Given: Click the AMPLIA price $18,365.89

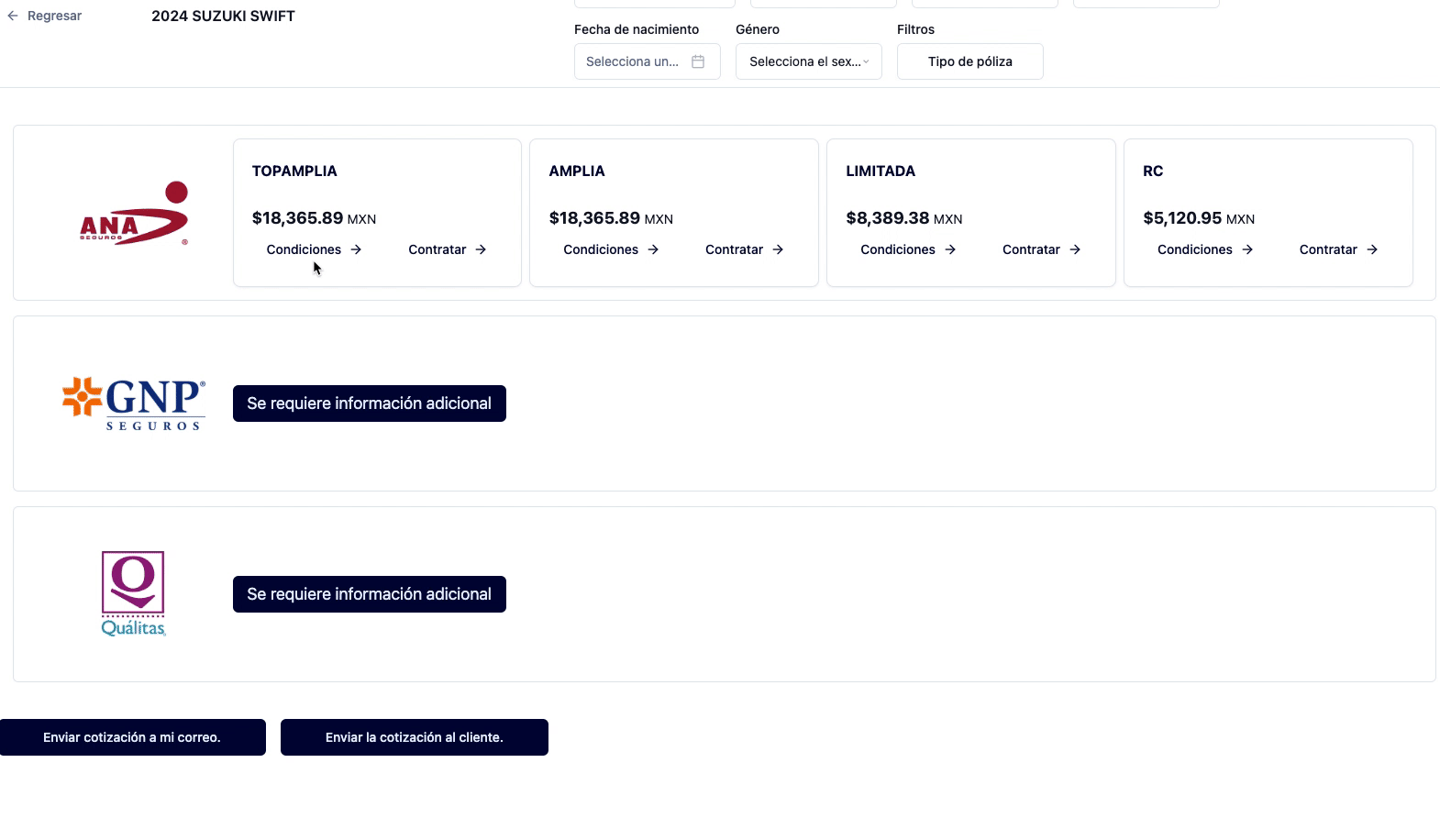Looking at the screenshot, I should click(594, 218).
